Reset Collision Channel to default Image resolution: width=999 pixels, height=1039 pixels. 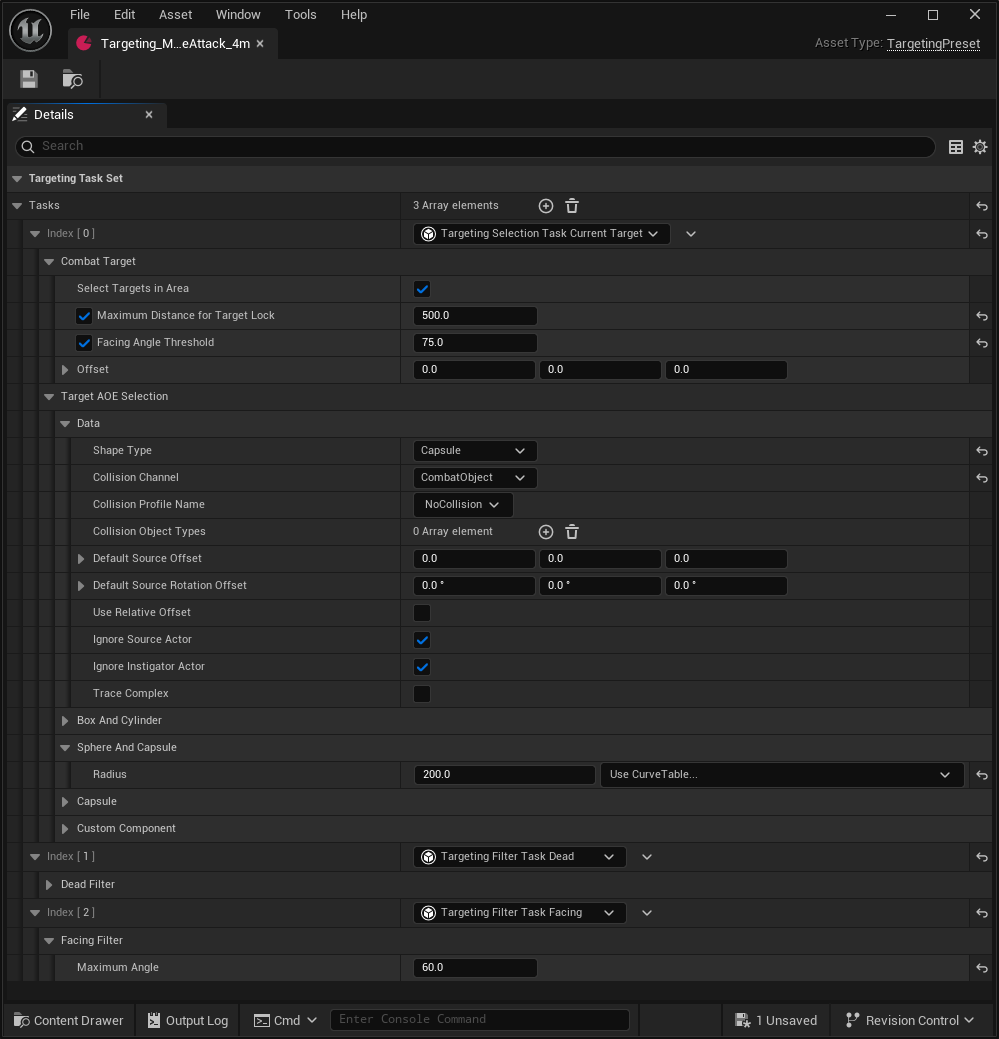click(982, 478)
